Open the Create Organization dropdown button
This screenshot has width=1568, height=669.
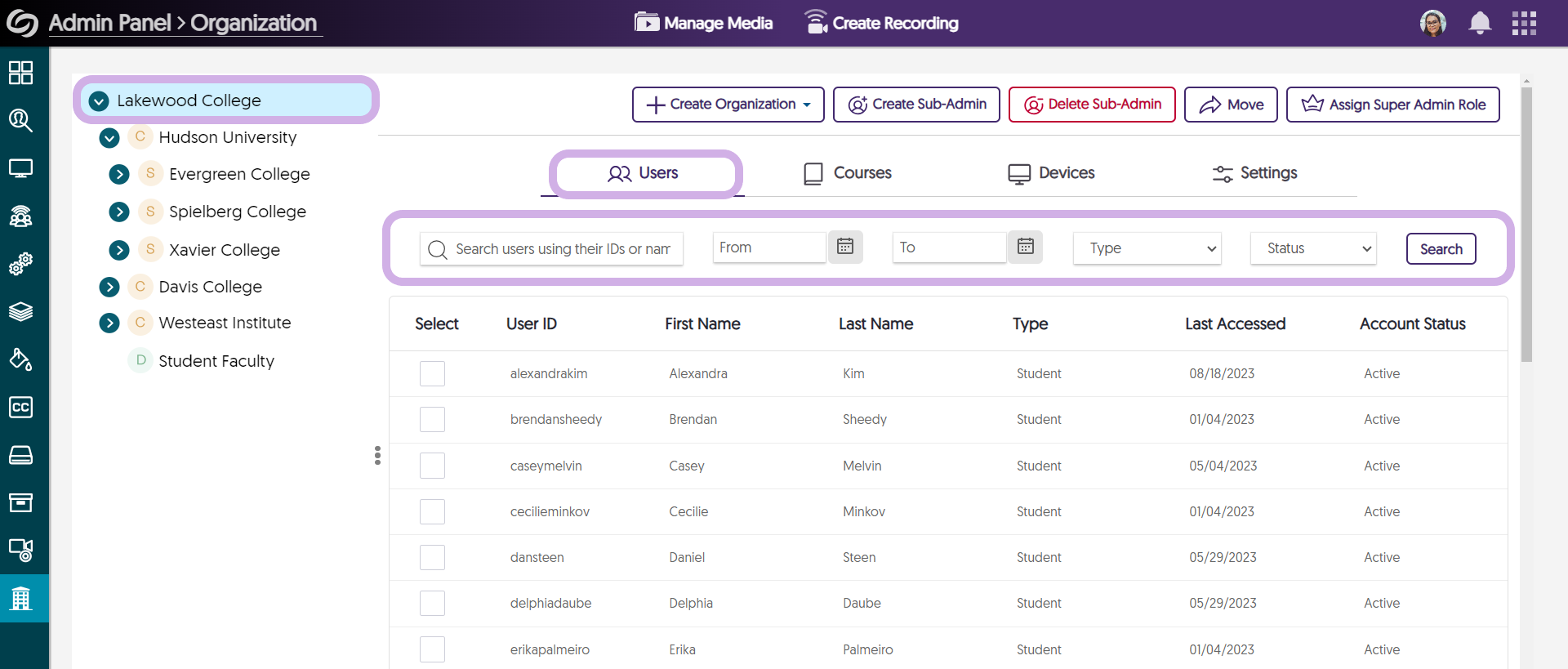point(728,105)
